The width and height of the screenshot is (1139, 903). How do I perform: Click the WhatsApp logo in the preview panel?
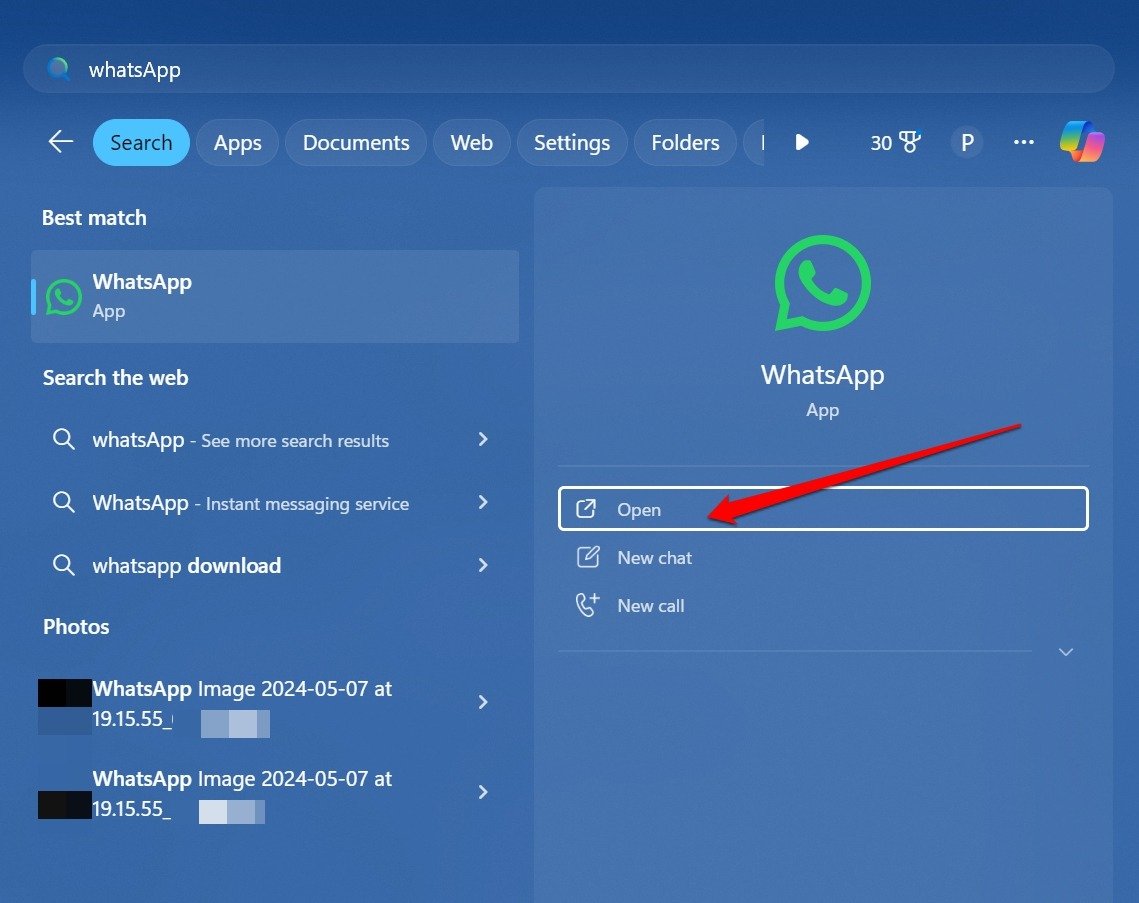pyautogui.click(x=822, y=283)
